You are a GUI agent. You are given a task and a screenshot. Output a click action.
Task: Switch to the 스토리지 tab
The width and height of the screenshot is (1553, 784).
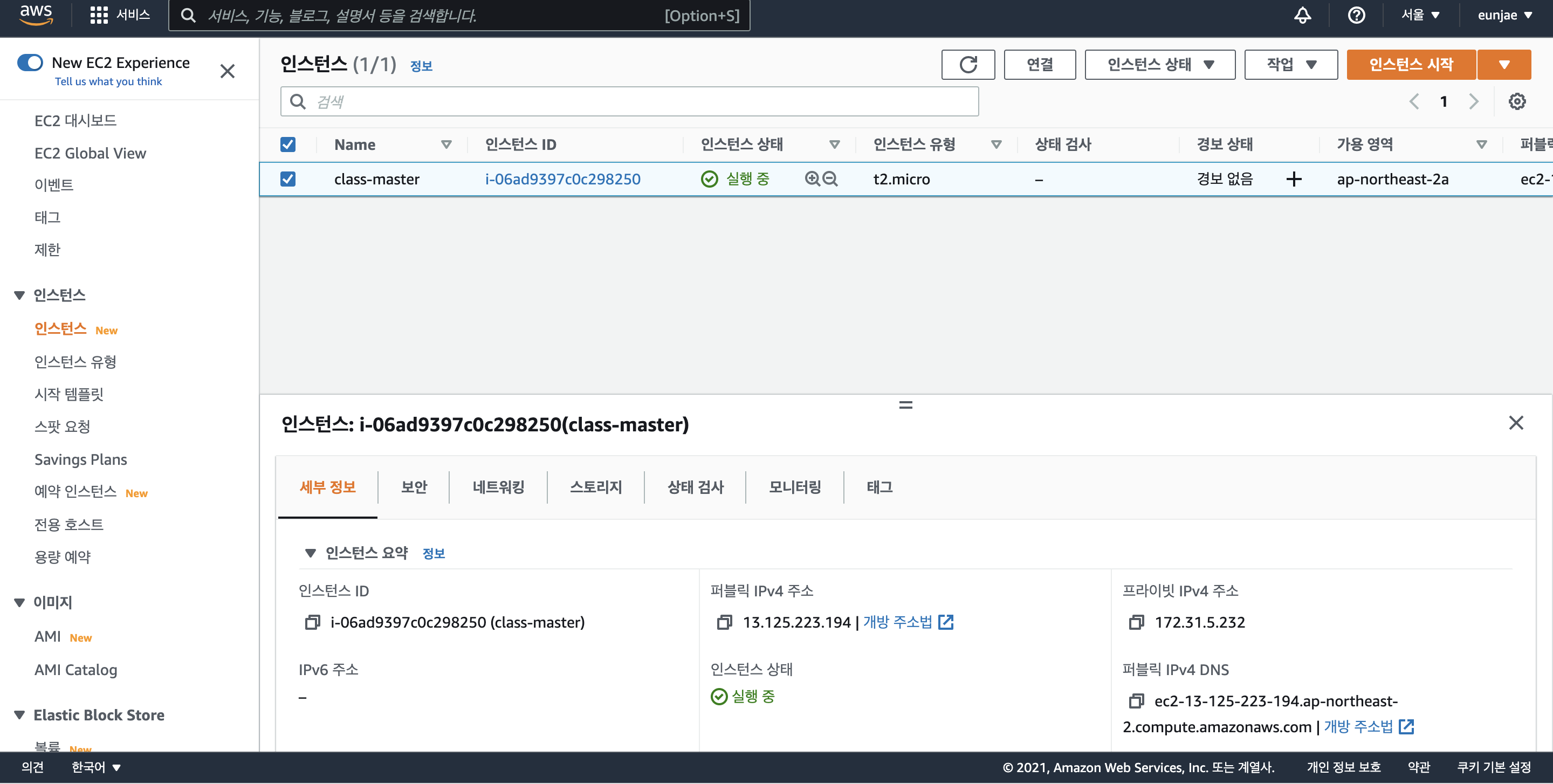pyautogui.click(x=596, y=487)
